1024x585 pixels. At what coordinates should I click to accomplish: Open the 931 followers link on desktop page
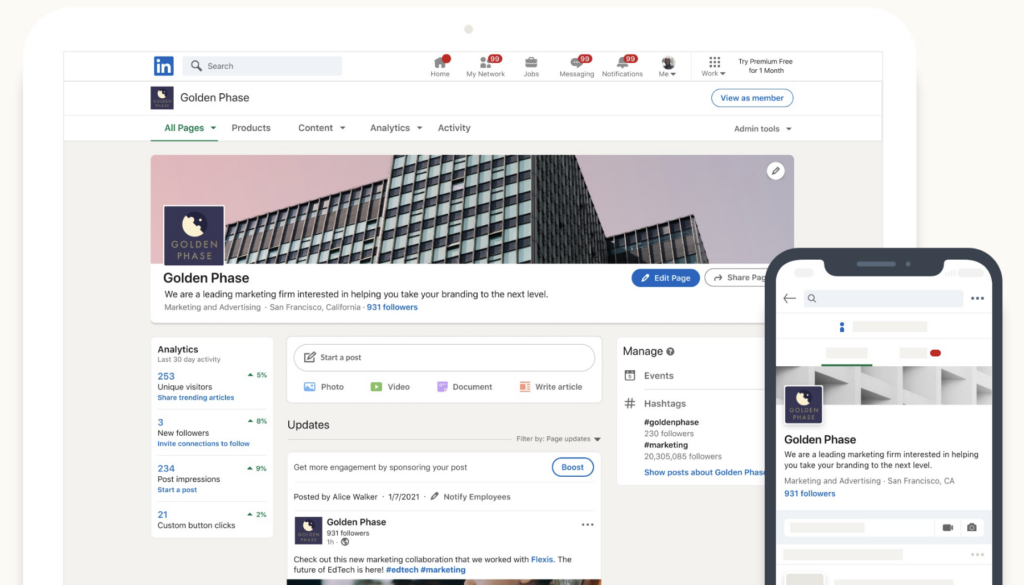(x=392, y=307)
